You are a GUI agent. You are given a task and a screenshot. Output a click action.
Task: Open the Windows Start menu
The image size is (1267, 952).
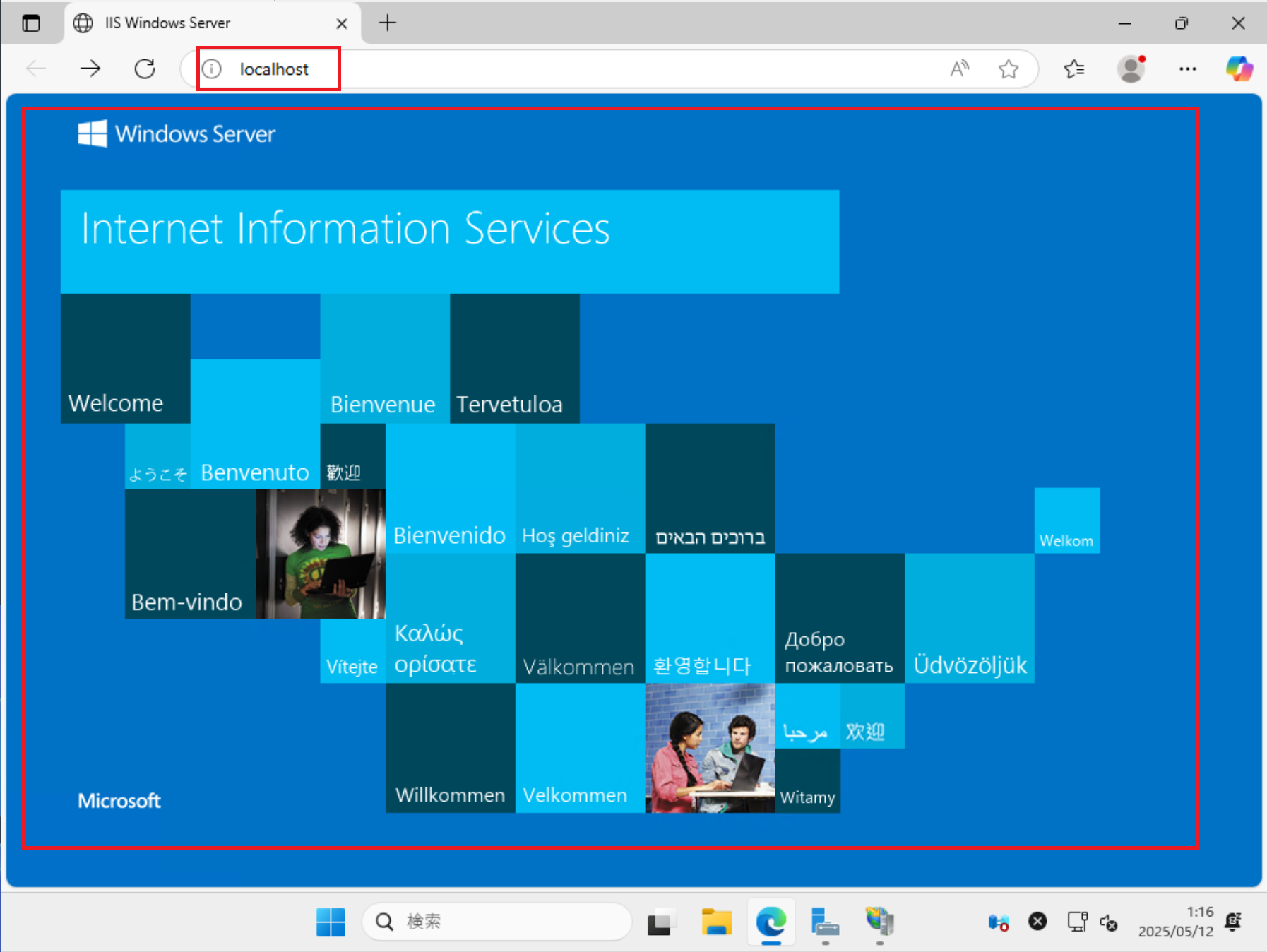[x=331, y=922]
